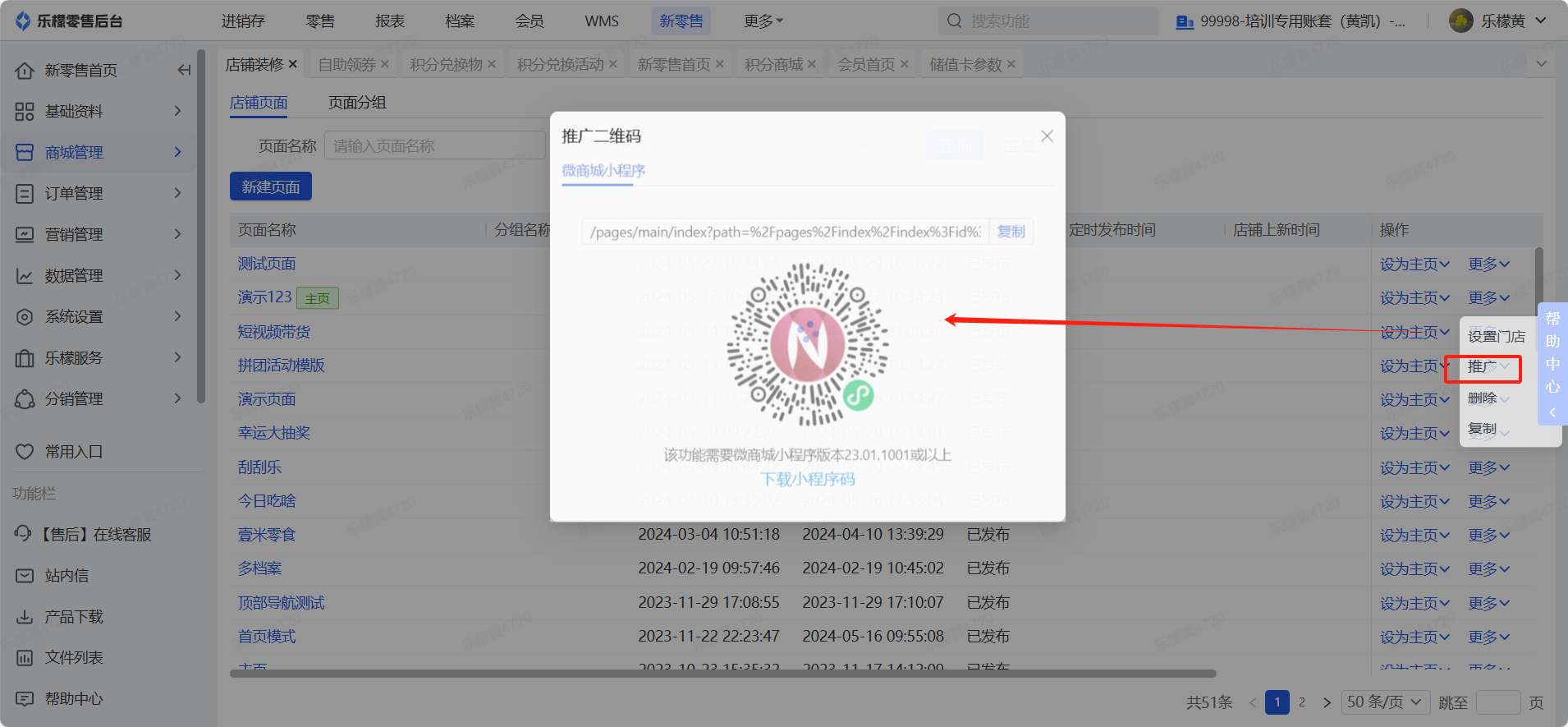Screen dimensions: 1568x727
Task: Close the 自助领券 tab
Action: tap(385, 64)
